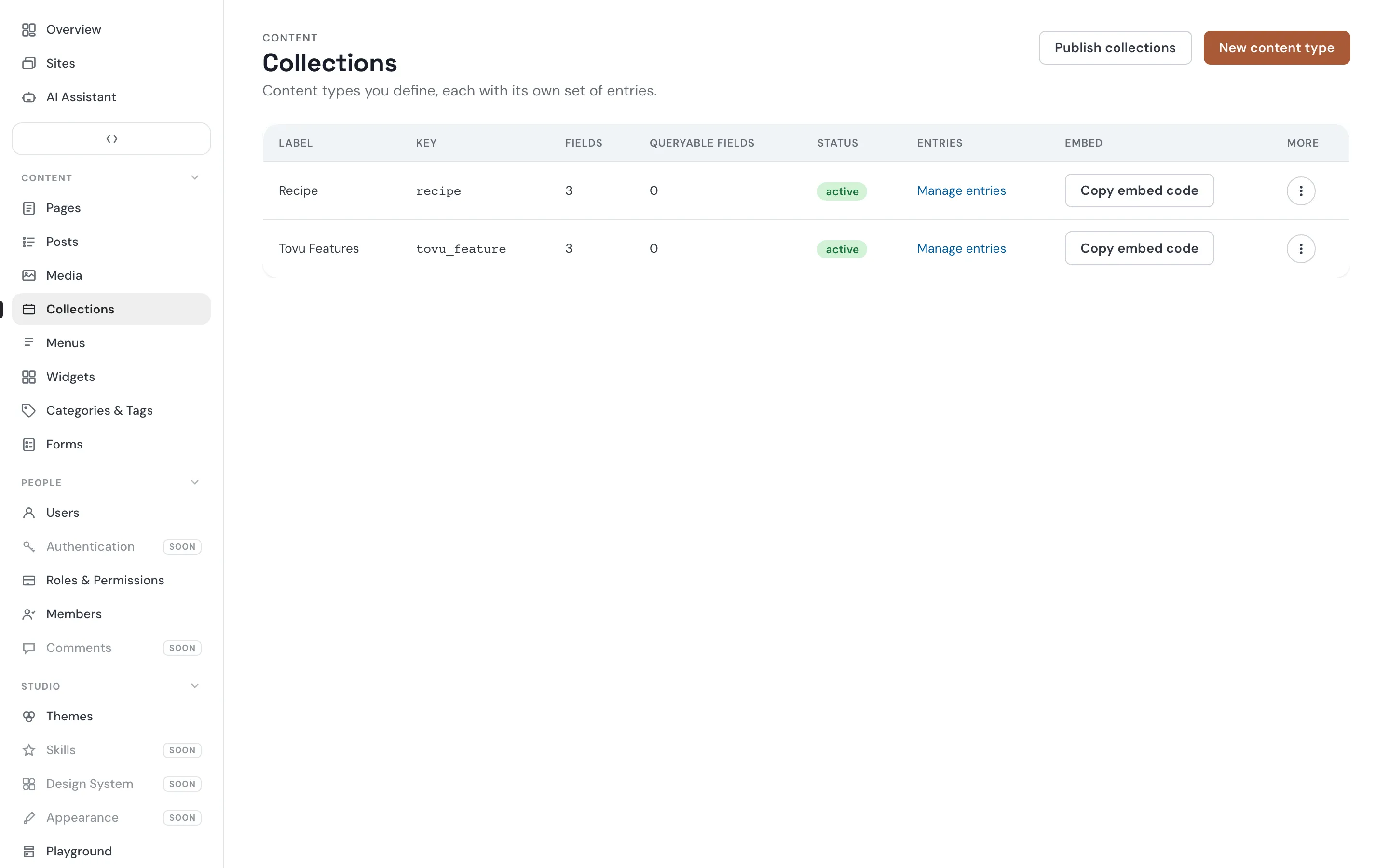Click the AI Assistant robot icon
The height and width of the screenshot is (868, 1389).
[x=29, y=97]
